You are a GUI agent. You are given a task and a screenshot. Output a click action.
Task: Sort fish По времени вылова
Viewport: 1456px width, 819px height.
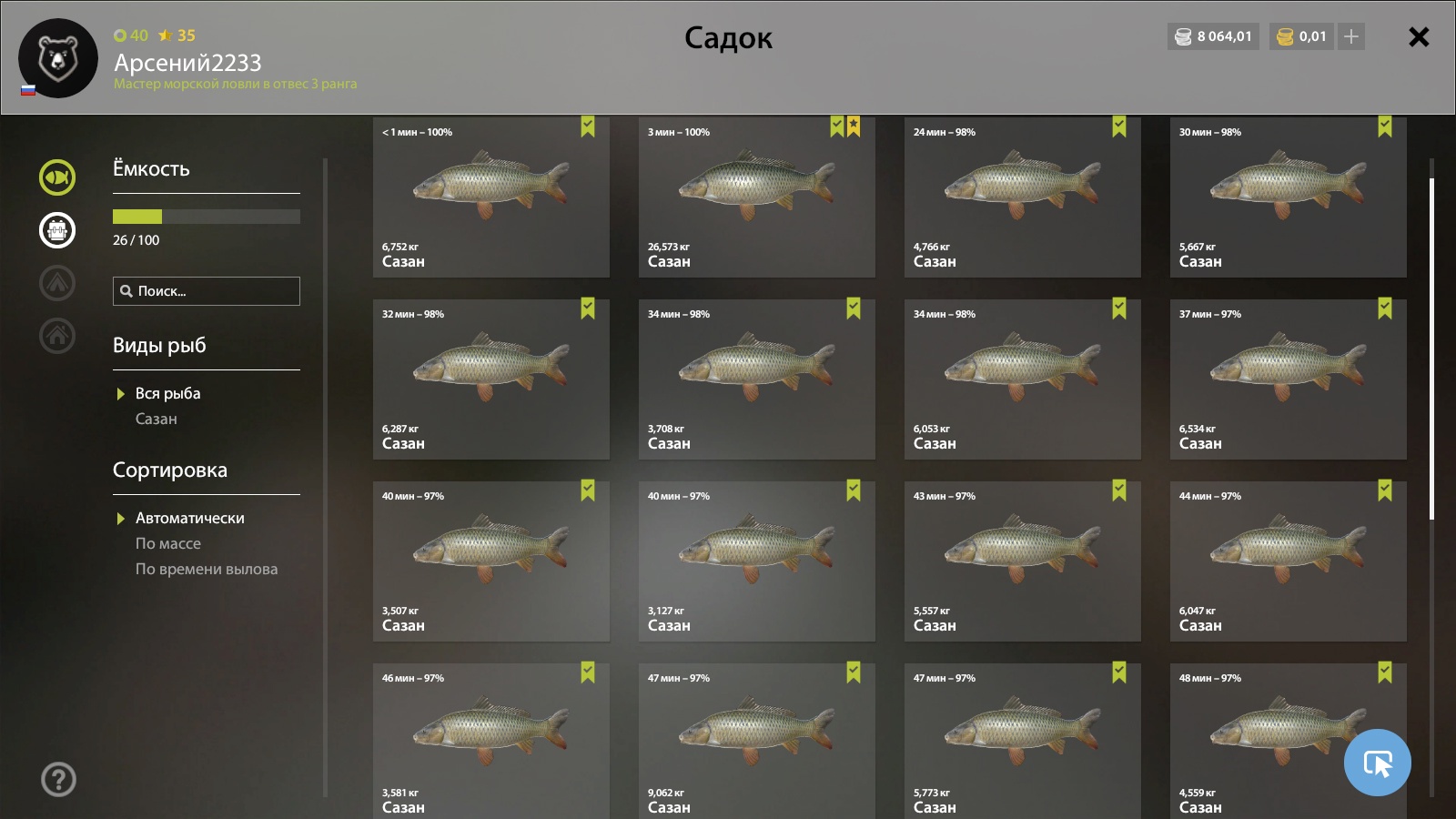(207, 569)
